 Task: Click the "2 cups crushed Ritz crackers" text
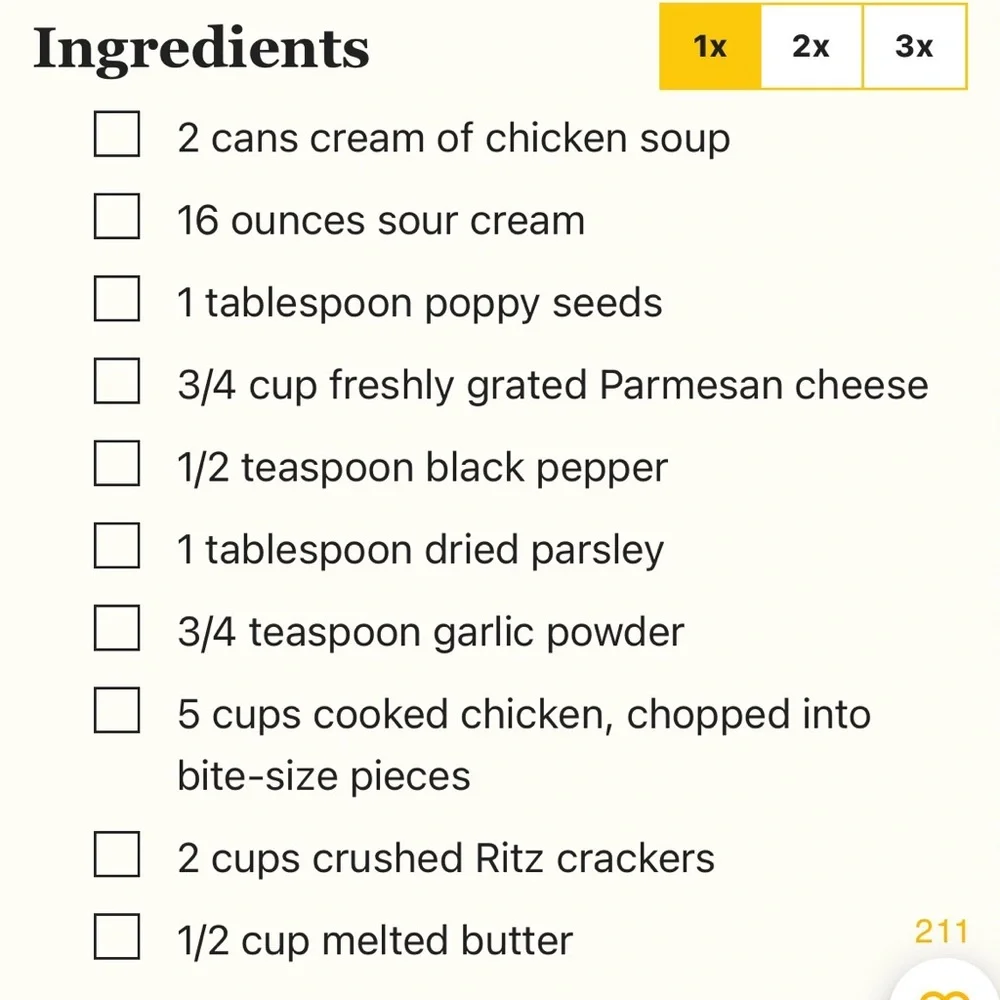point(446,858)
